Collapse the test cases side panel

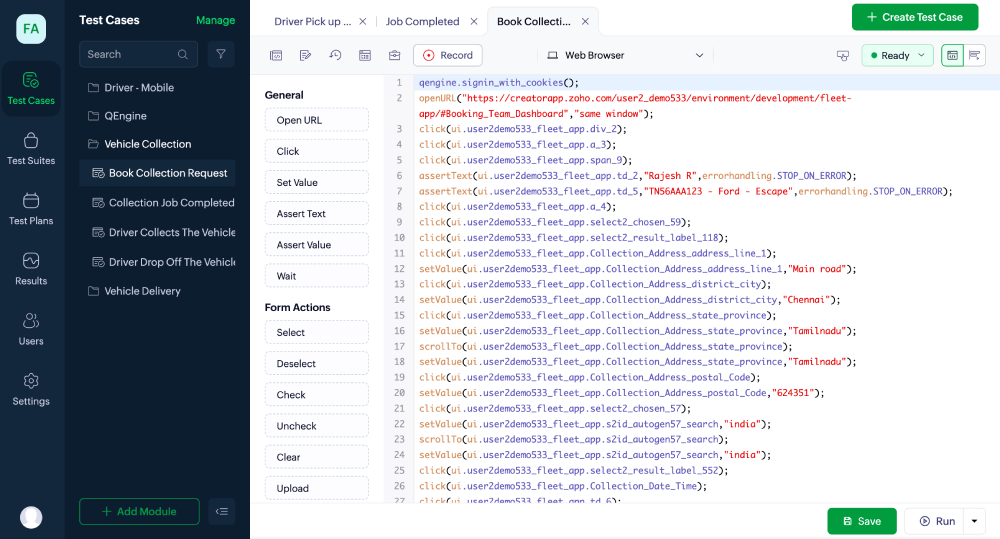point(222,511)
